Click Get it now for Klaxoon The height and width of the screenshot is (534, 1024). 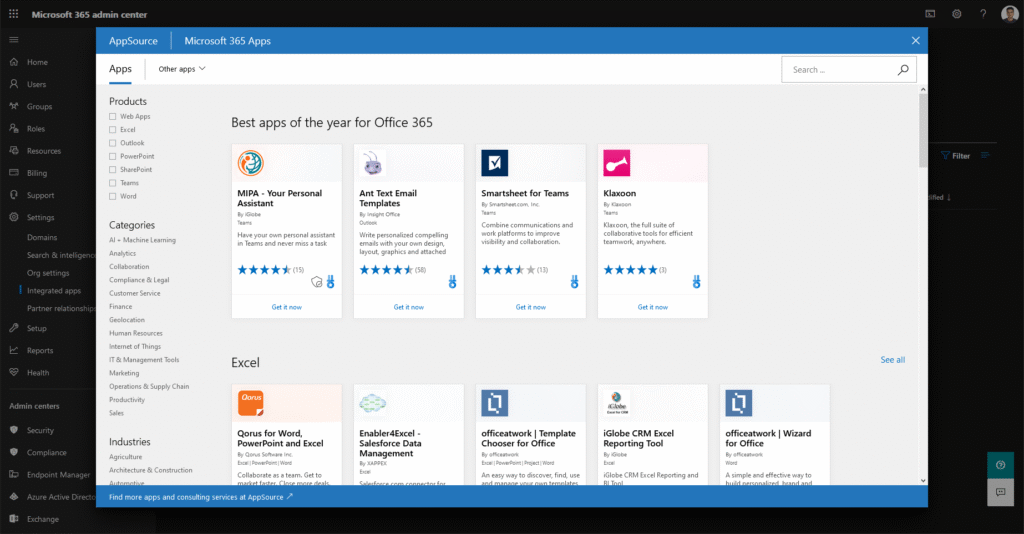[653, 307]
